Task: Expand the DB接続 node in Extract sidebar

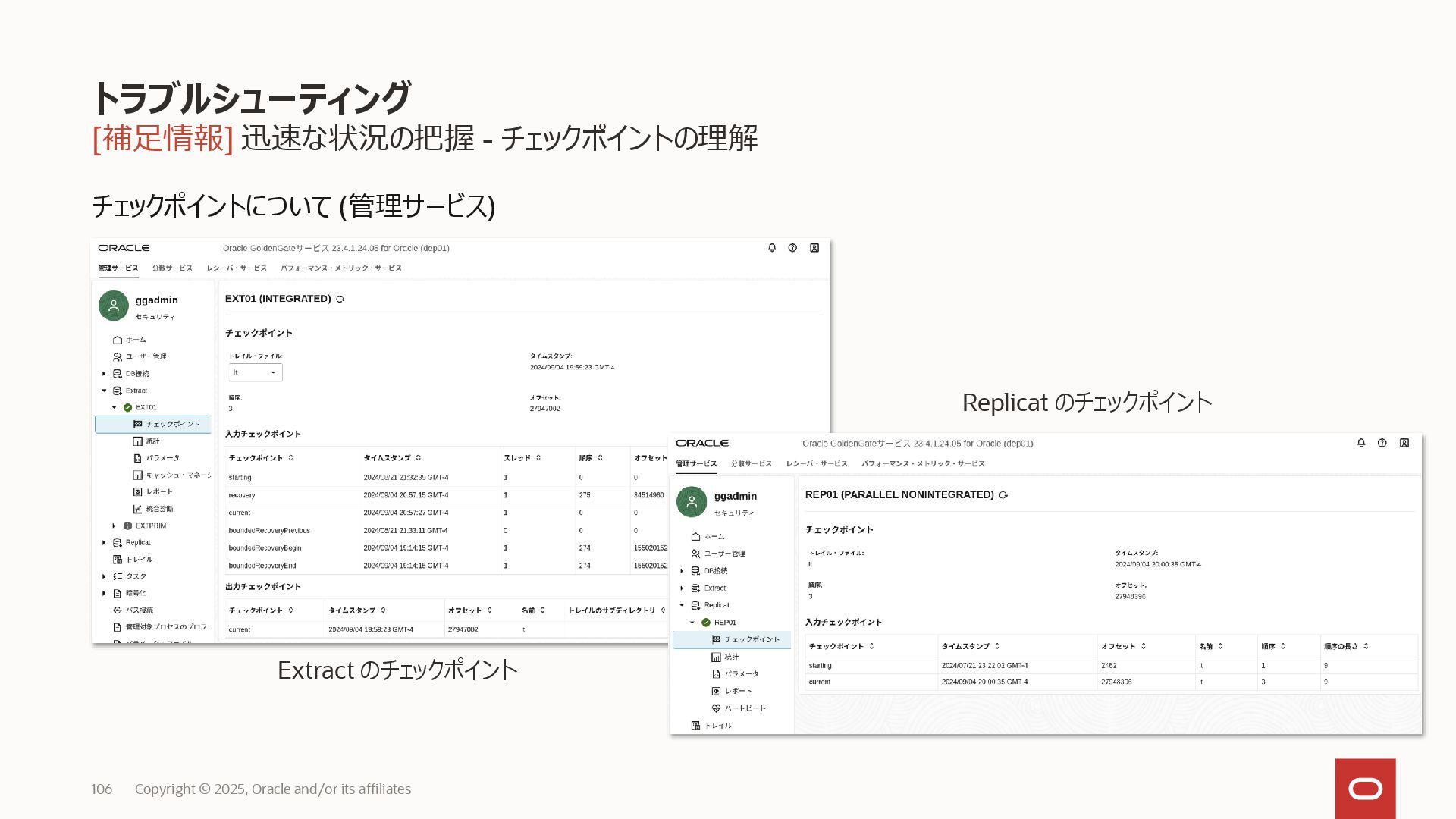Action: 104,374
